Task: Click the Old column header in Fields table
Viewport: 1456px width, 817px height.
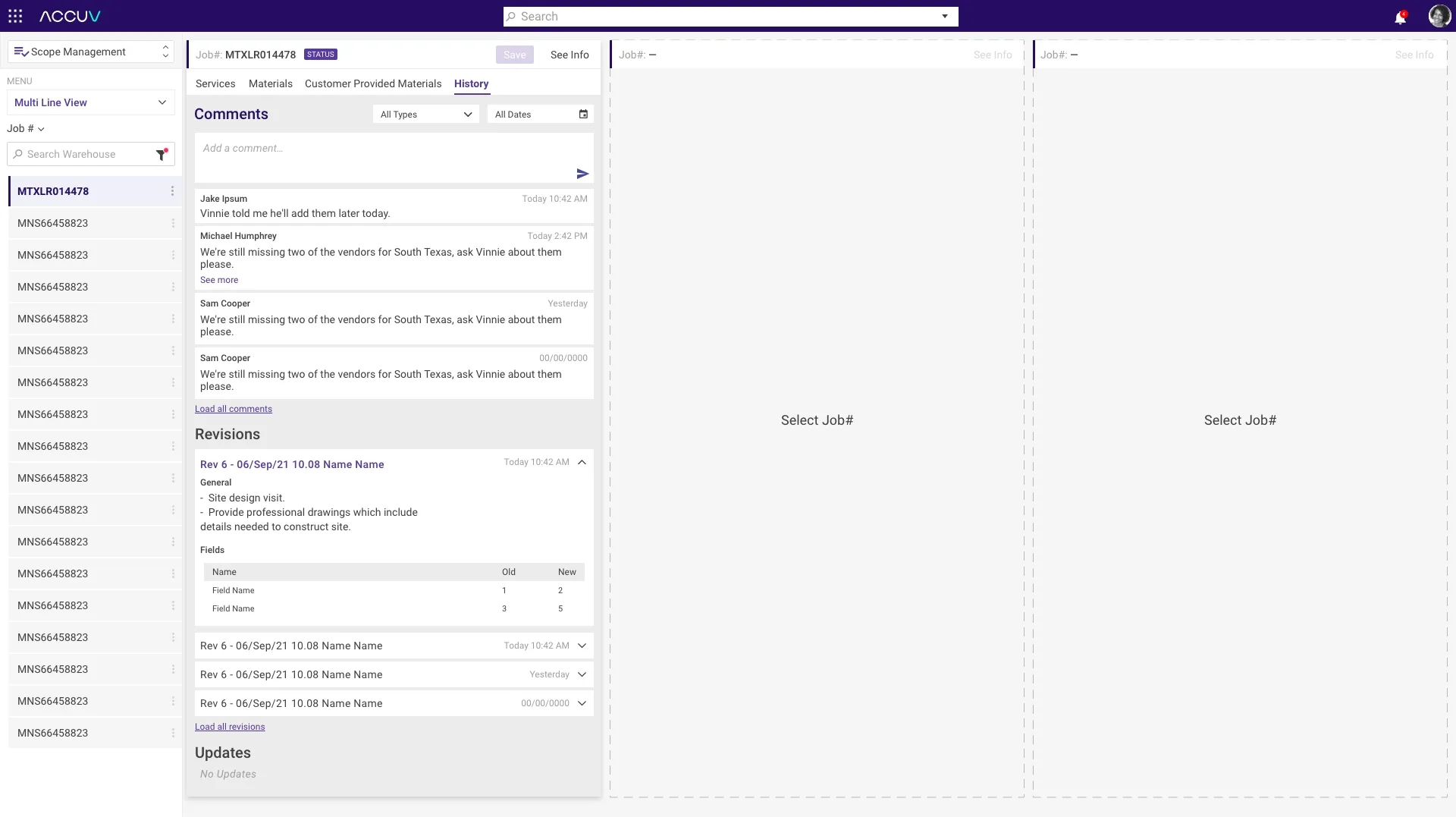Action: tap(509, 572)
